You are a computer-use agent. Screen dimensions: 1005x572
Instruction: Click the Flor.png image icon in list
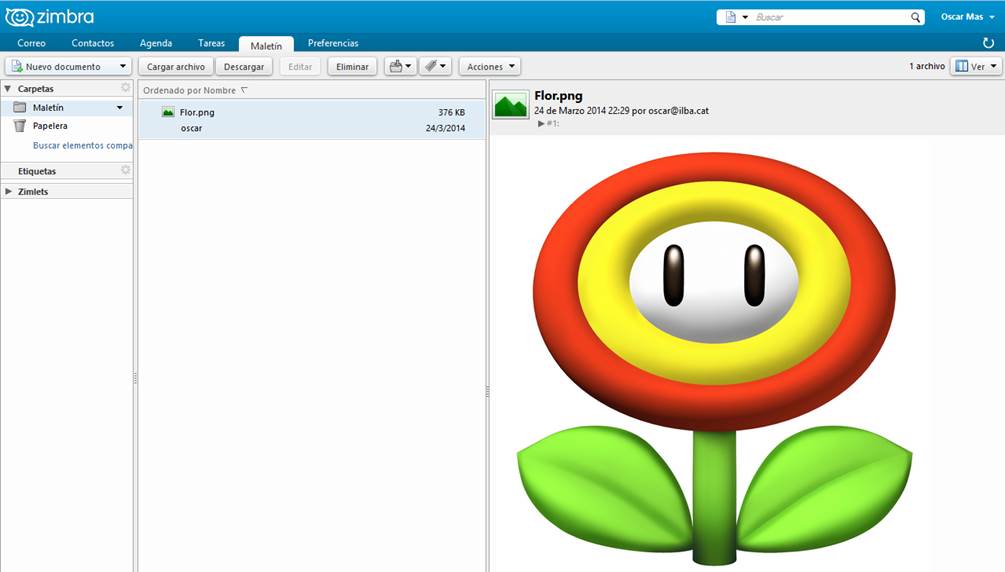[168, 112]
